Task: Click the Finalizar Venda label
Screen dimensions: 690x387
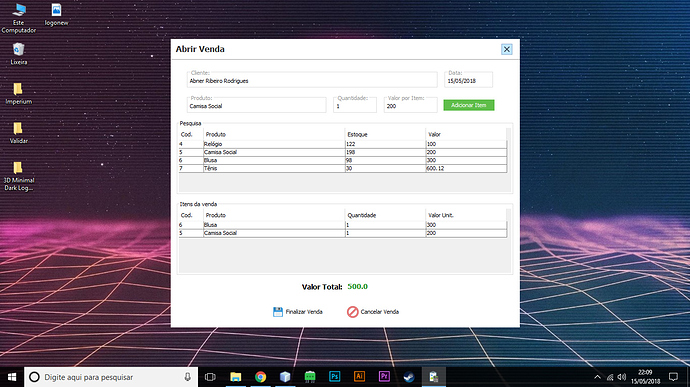Action: pos(304,312)
